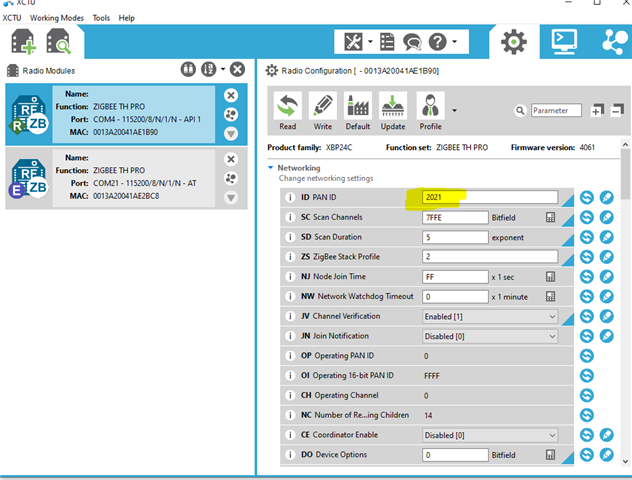Select the COM21 radio module
Screen dimensions: 632x480
coord(126,178)
